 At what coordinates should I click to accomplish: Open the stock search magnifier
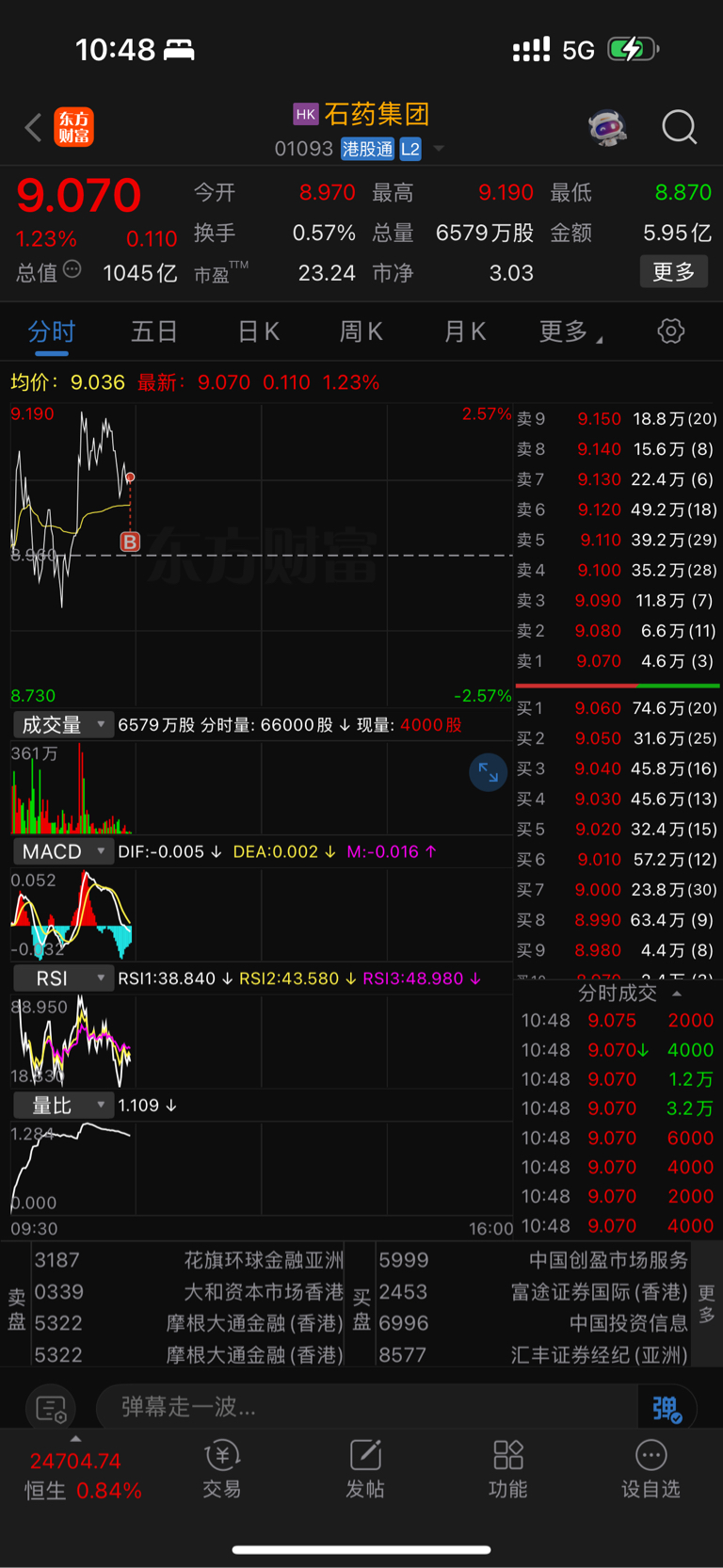coord(679,127)
